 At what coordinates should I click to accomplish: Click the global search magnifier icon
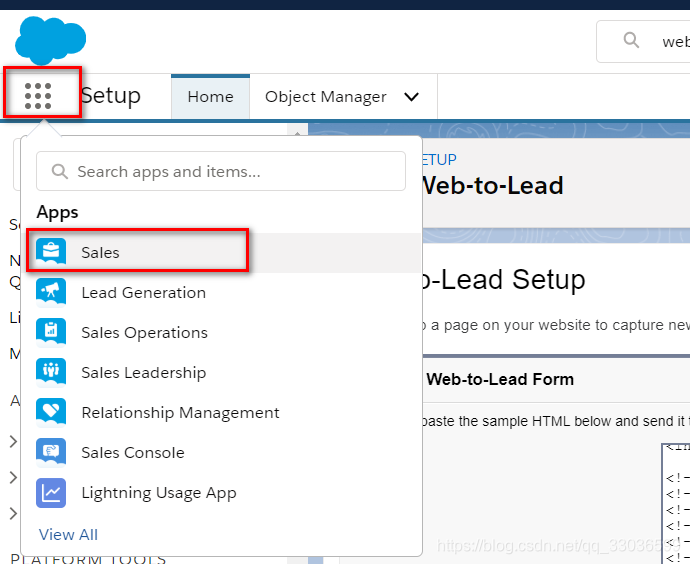[x=631, y=40]
